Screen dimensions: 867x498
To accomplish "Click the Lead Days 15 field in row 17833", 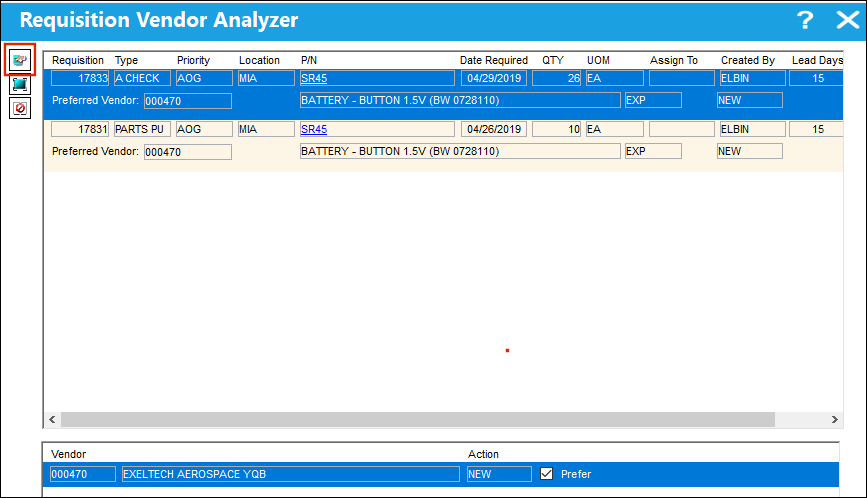I will [816, 78].
